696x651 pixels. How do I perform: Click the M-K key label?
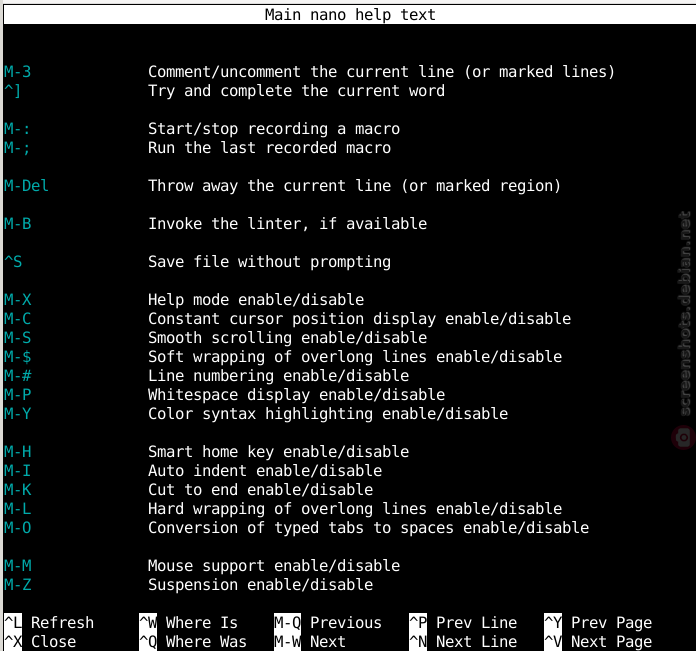17,489
